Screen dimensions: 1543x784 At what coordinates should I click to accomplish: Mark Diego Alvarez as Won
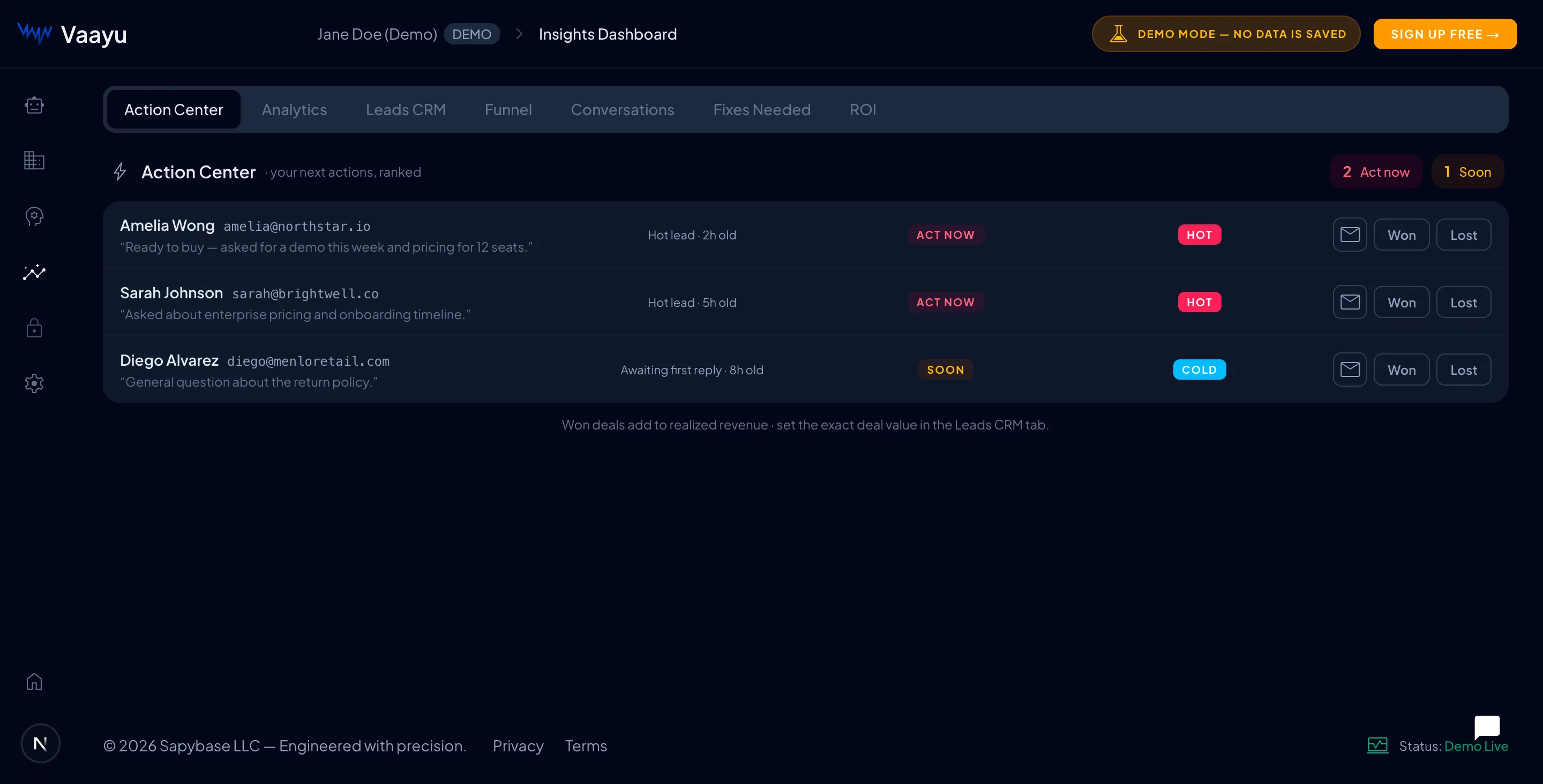click(x=1402, y=370)
